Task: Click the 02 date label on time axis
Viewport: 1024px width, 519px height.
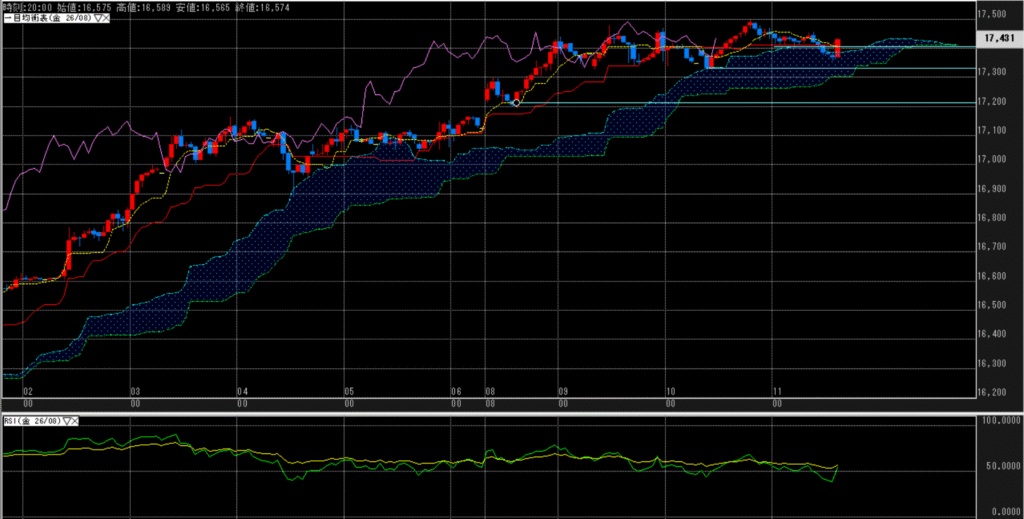Action: [x=28, y=392]
